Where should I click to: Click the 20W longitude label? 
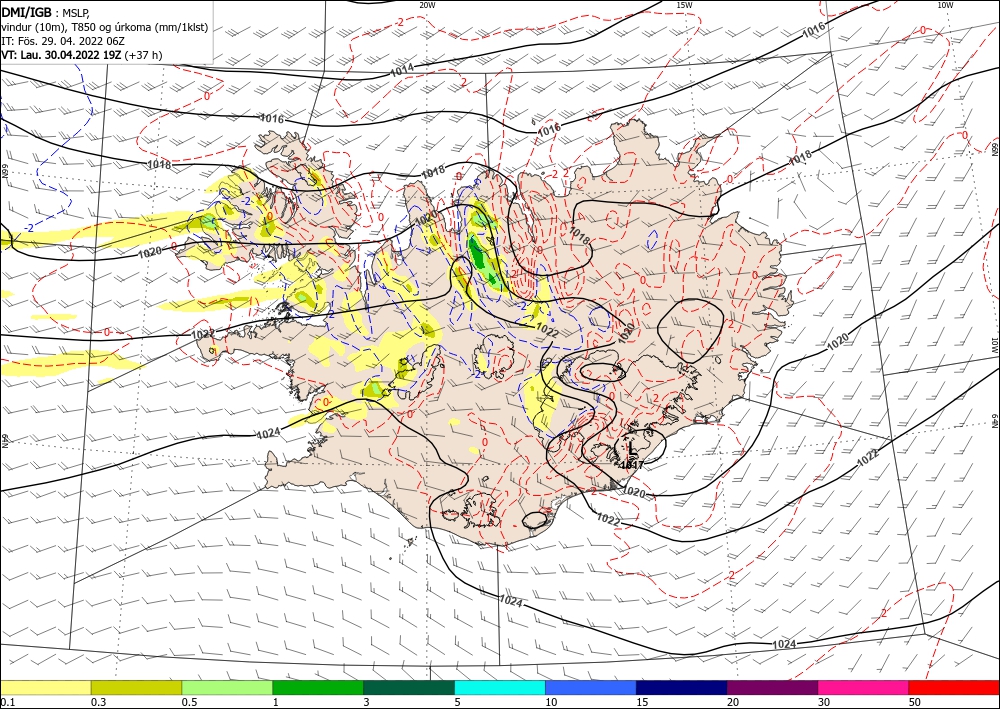tap(427, 5)
